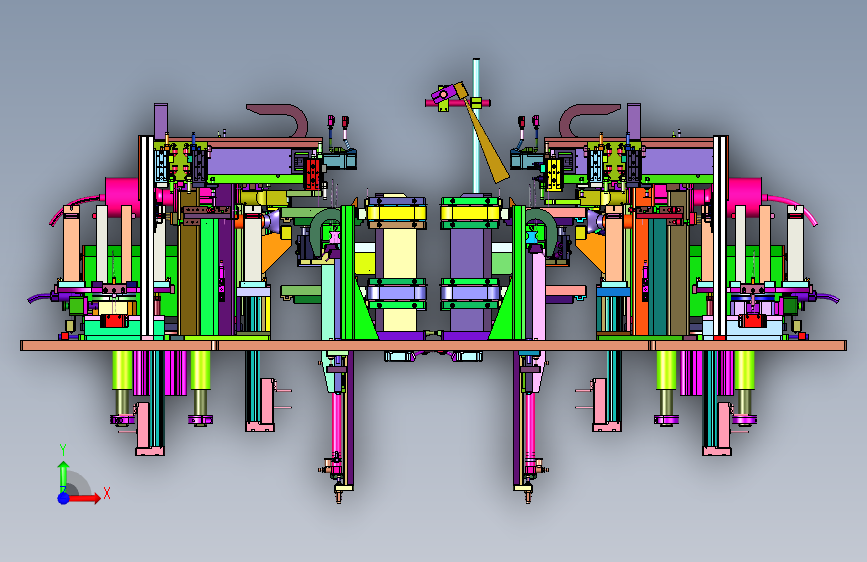Select the red block on the left upper carriage
Viewport: 867px width, 562px height.
tap(312, 173)
